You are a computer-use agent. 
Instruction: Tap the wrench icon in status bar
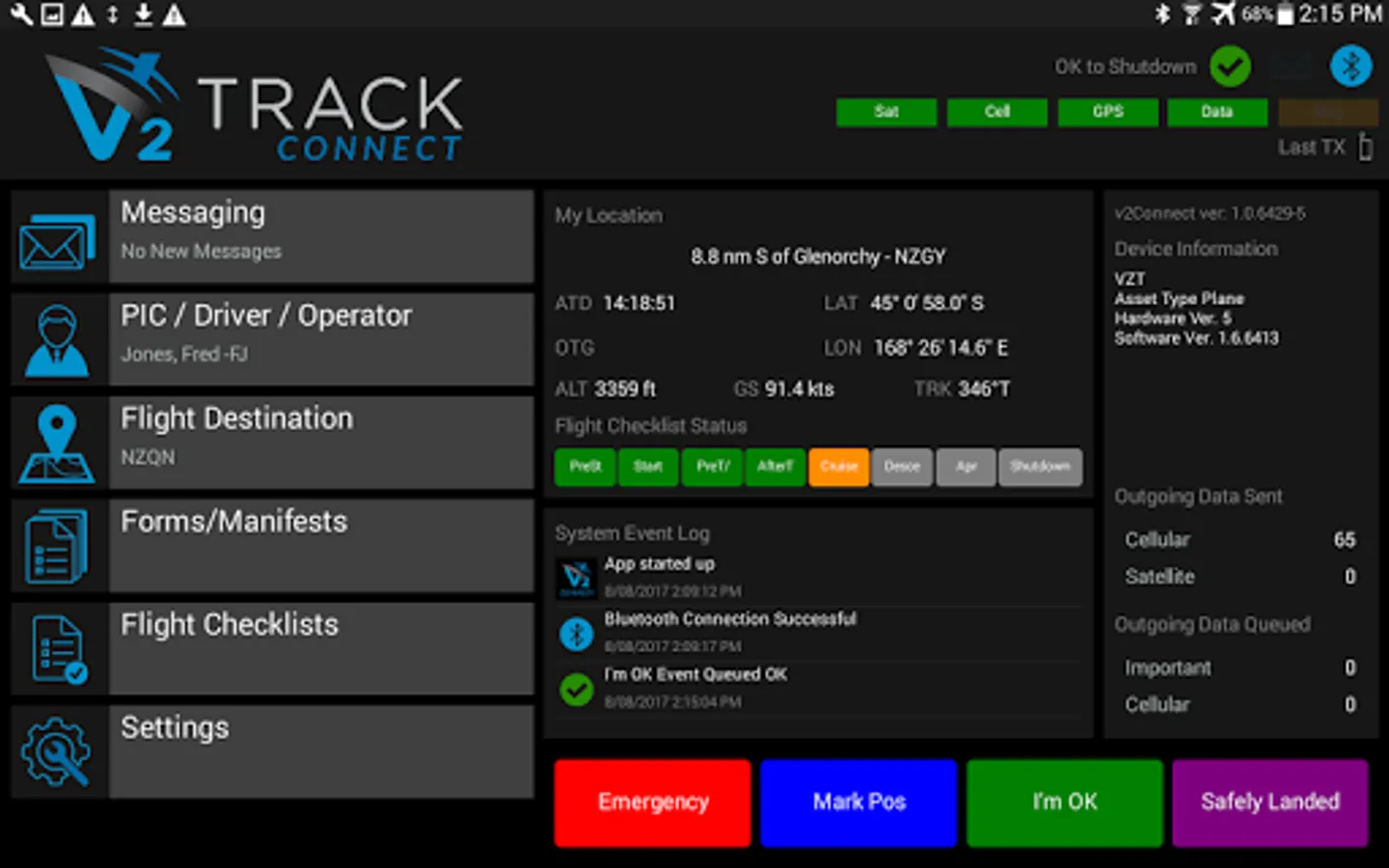(20, 14)
